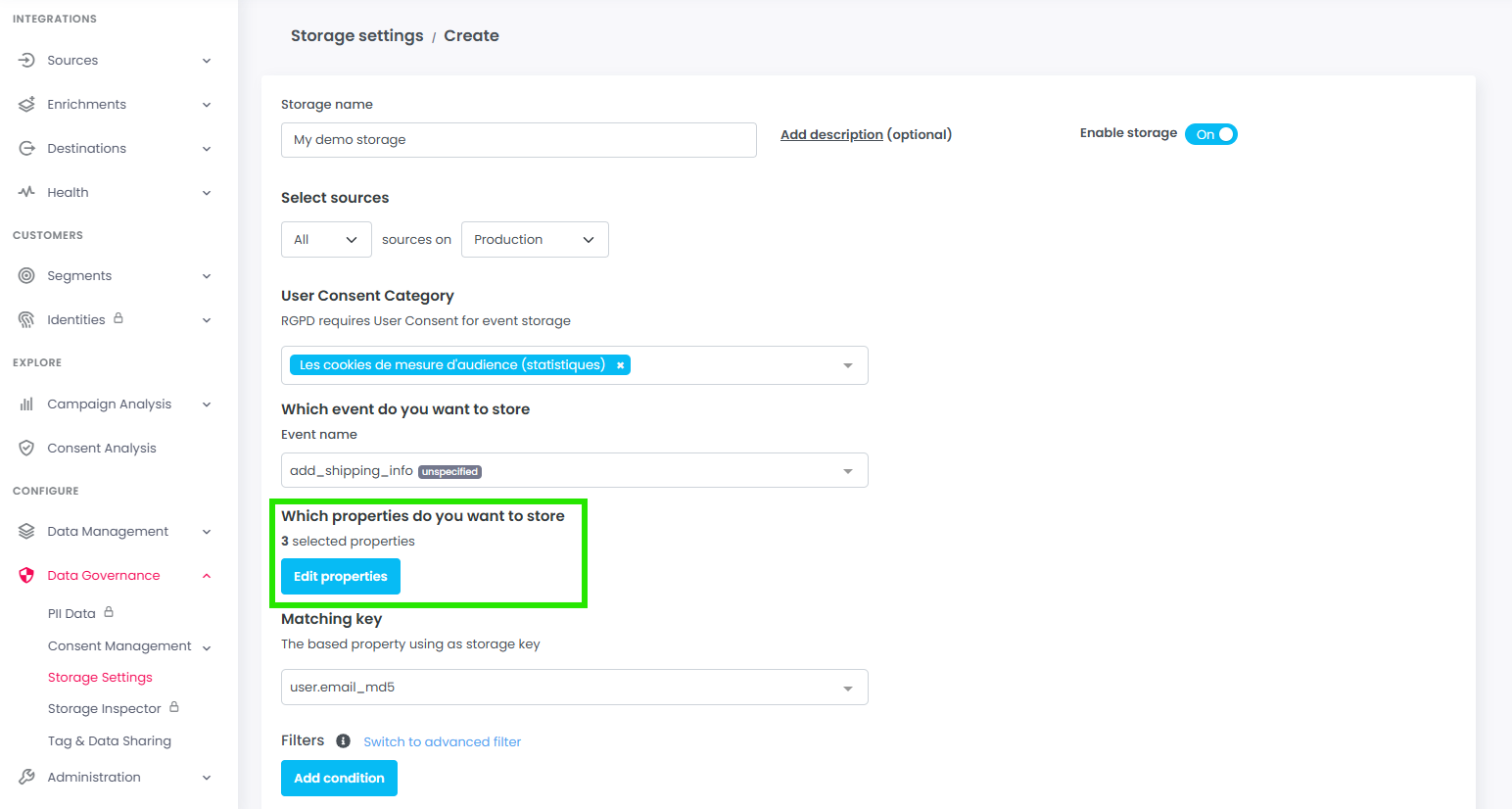The height and width of the screenshot is (809, 1512).
Task: Collapse the Data Governance menu
Action: click(x=207, y=576)
